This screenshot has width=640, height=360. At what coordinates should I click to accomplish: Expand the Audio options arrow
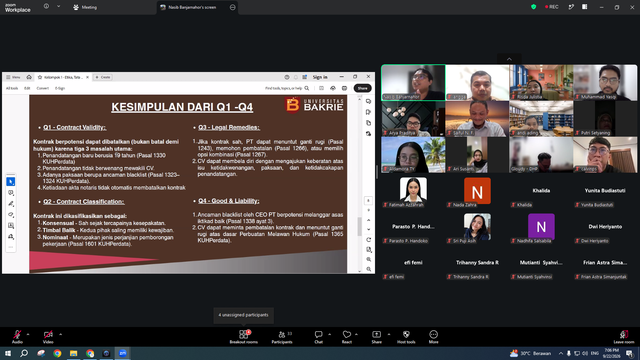[28, 334]
